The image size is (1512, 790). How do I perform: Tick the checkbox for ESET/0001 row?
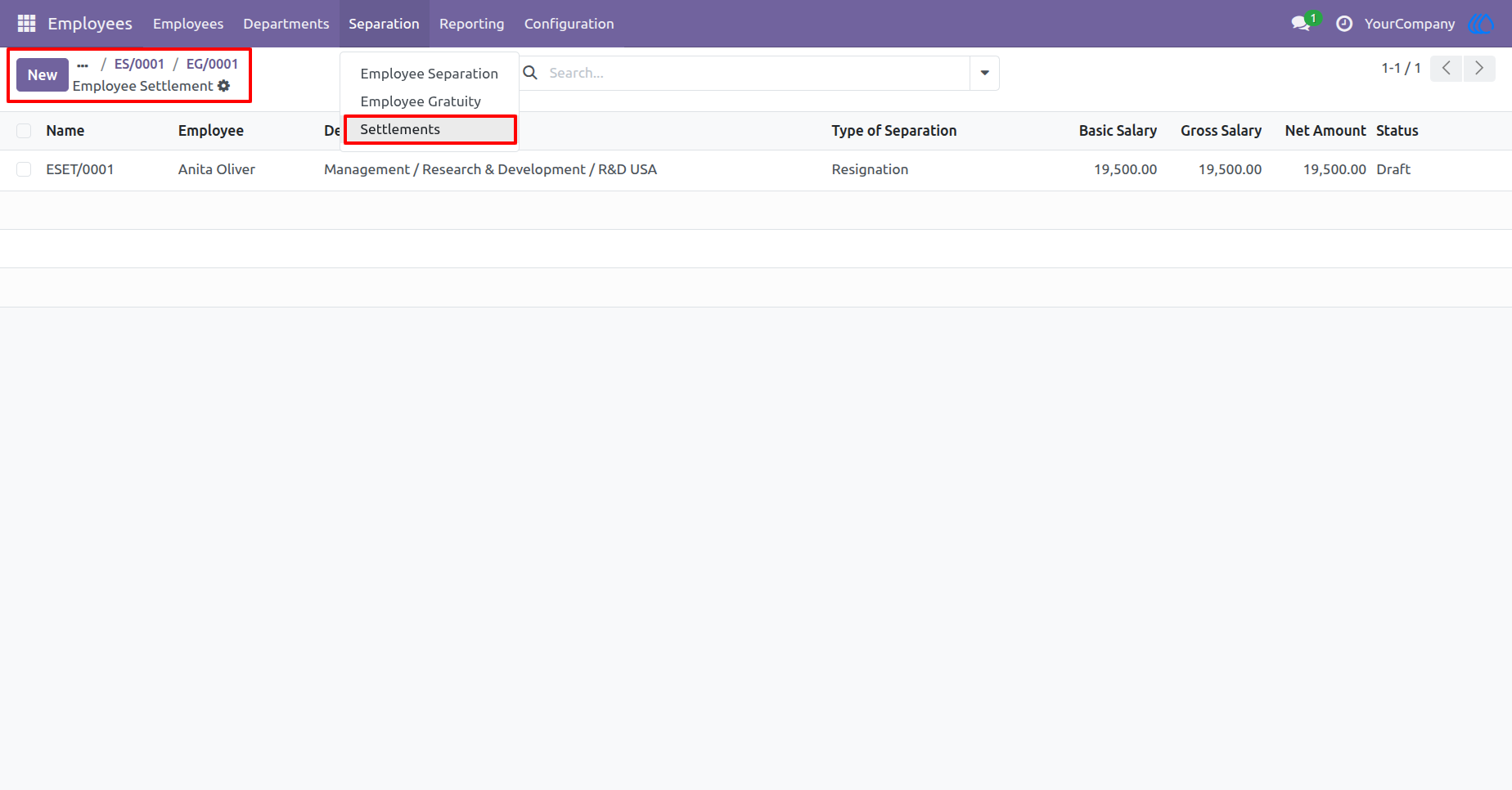24,169
